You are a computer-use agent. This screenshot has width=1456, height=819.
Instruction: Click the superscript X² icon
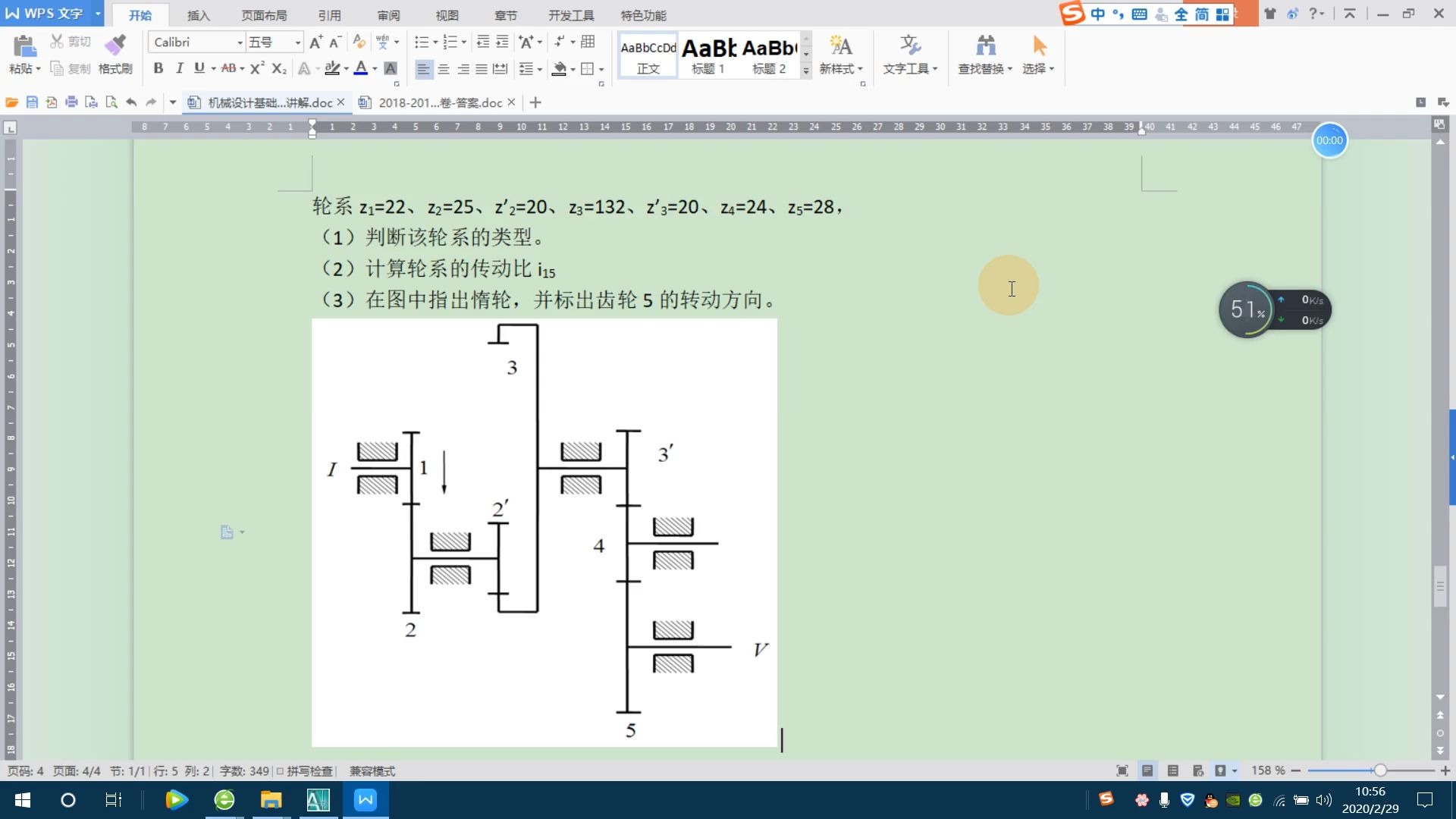pyautogui.click(x=257, y=68)
